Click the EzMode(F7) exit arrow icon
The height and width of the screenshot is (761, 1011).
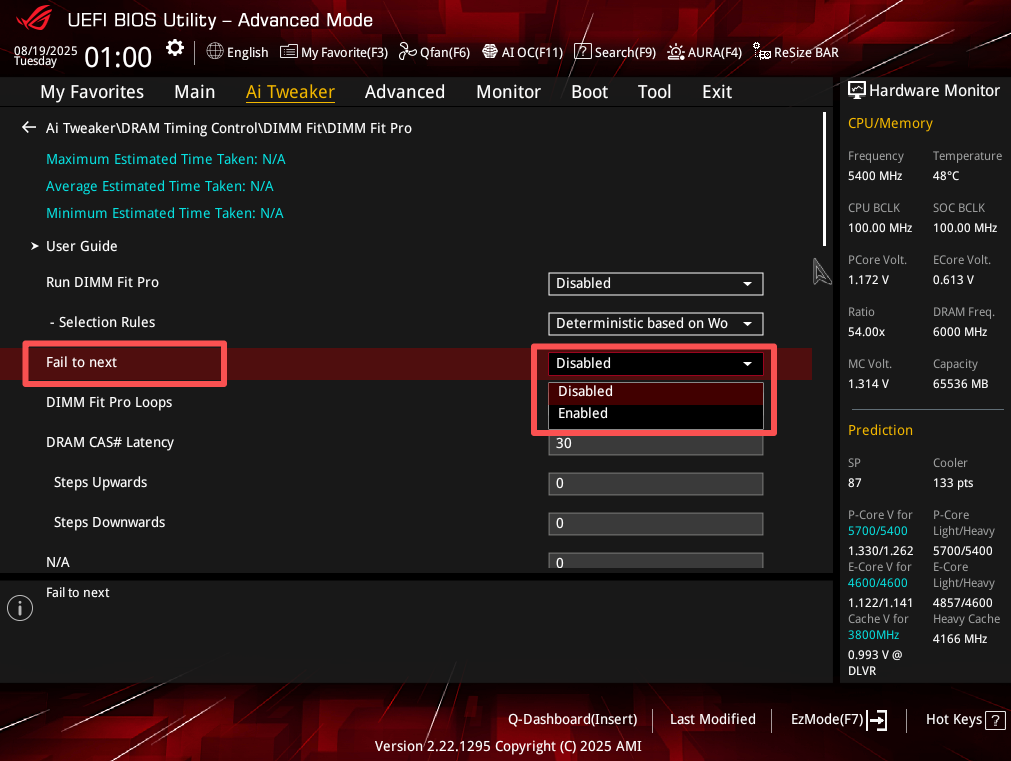[877, 720]
